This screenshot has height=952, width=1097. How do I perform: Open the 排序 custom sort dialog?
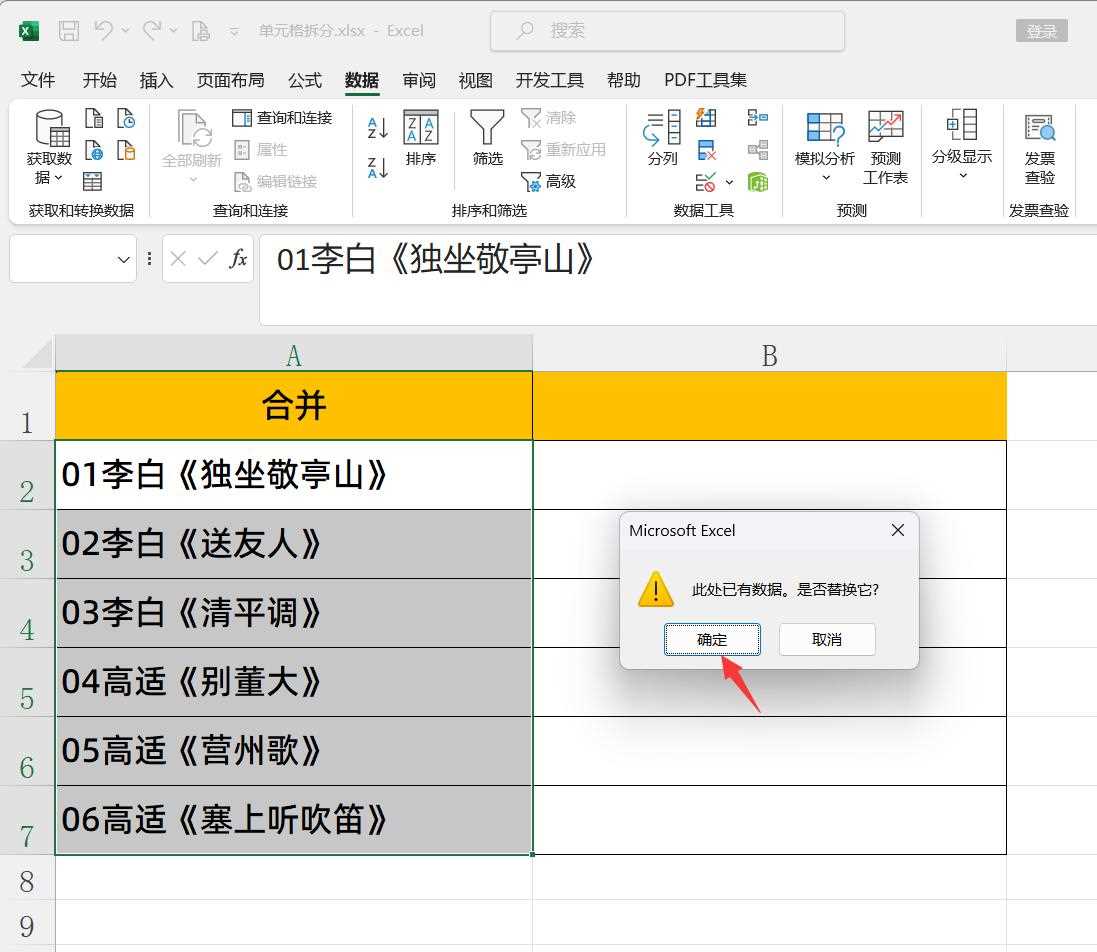(420, 138)
